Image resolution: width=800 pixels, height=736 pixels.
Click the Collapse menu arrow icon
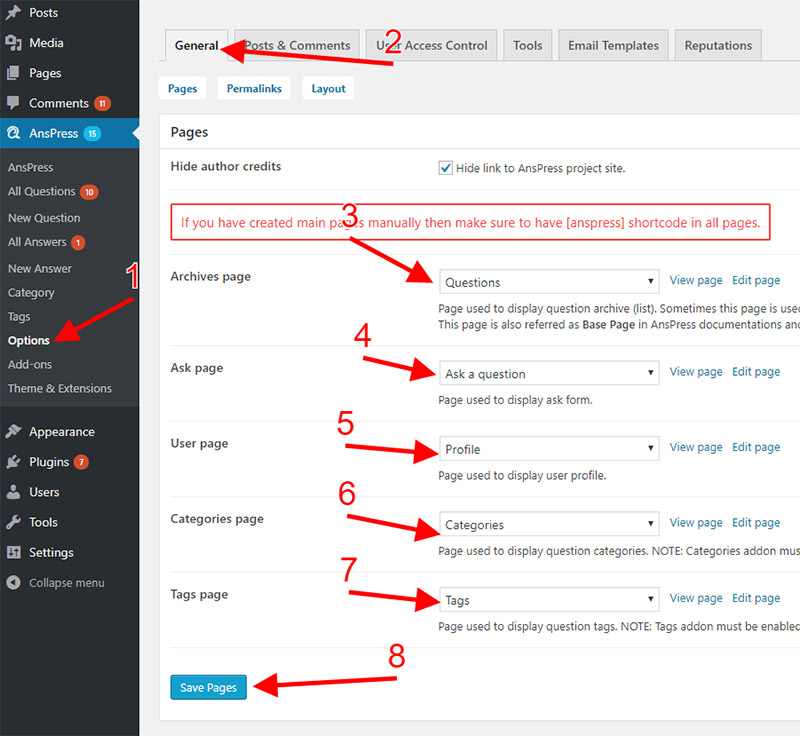(x=13, y=582)
